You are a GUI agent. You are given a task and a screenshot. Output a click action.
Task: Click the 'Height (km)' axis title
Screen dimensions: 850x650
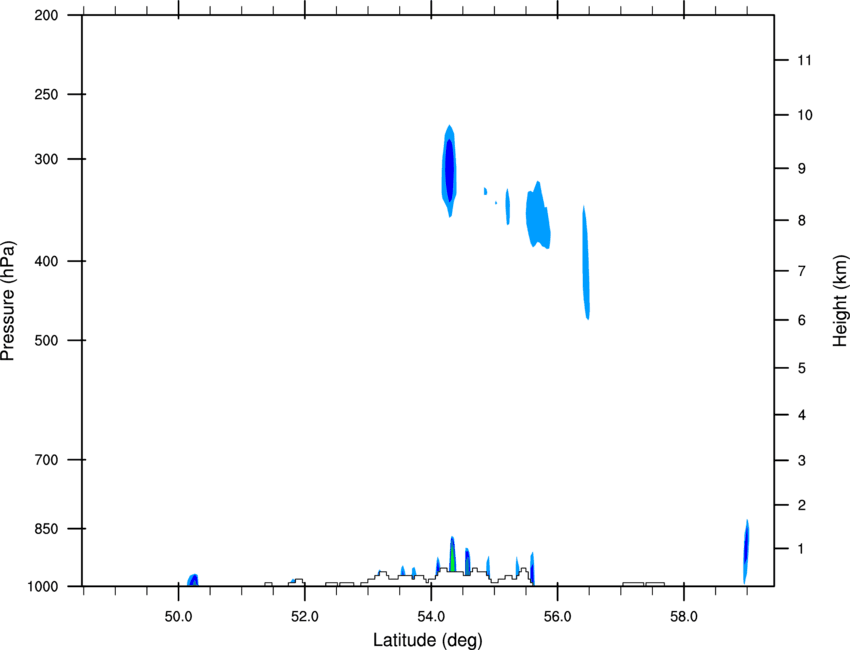point(840,301)
